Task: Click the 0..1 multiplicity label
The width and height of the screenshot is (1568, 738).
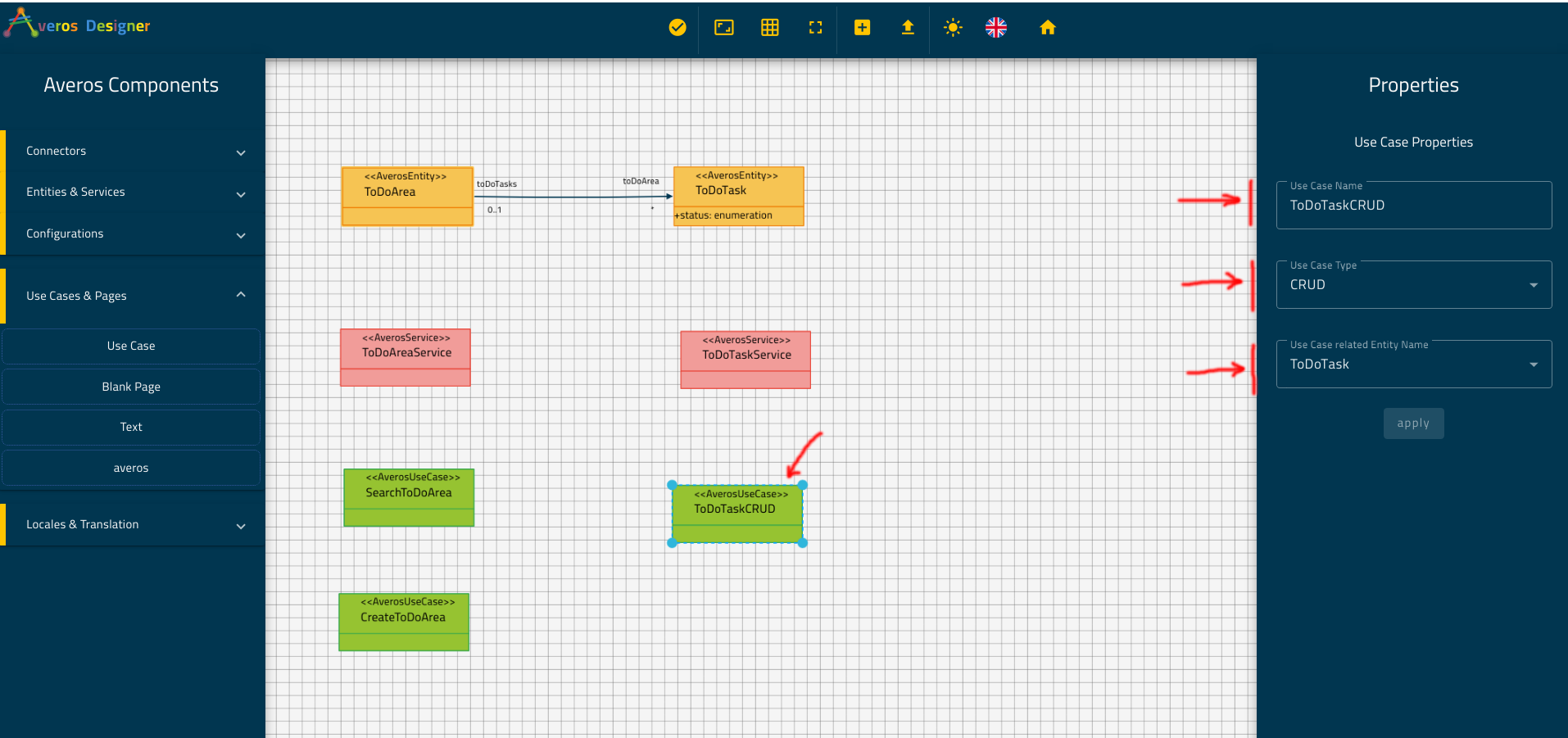Action: [494, 211]
